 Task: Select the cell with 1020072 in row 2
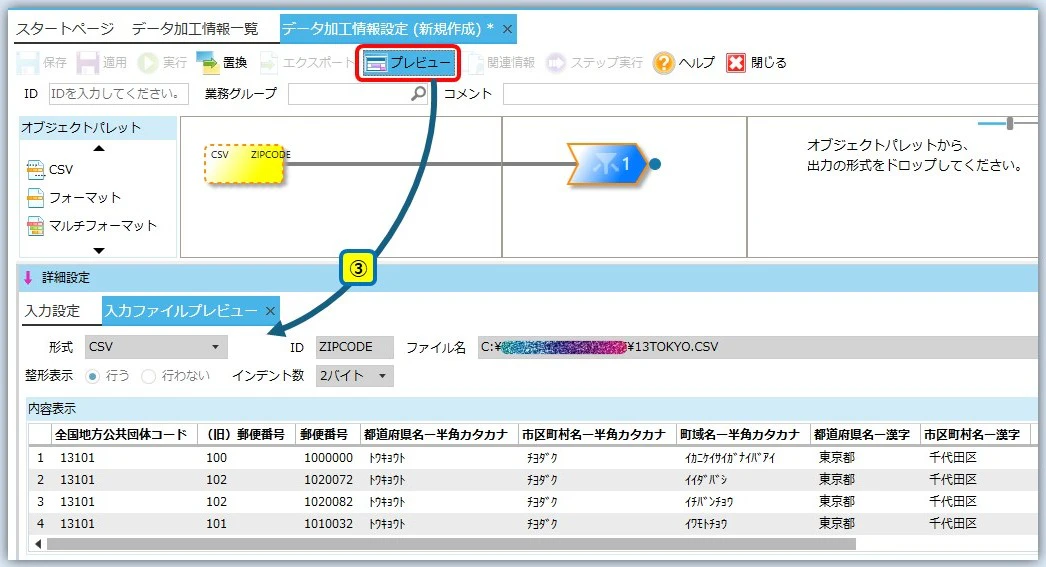[x=328, y=480]
